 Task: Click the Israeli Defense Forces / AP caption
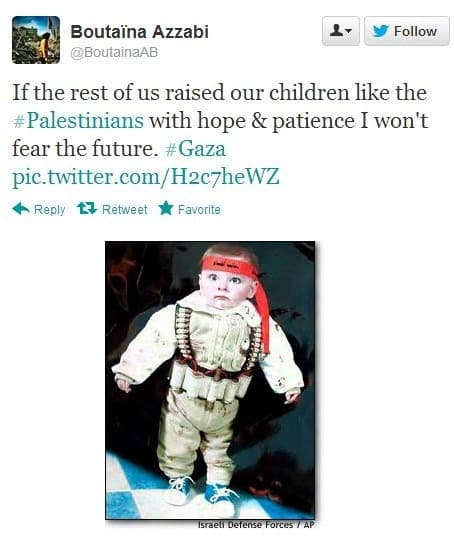tap(256, 525)
